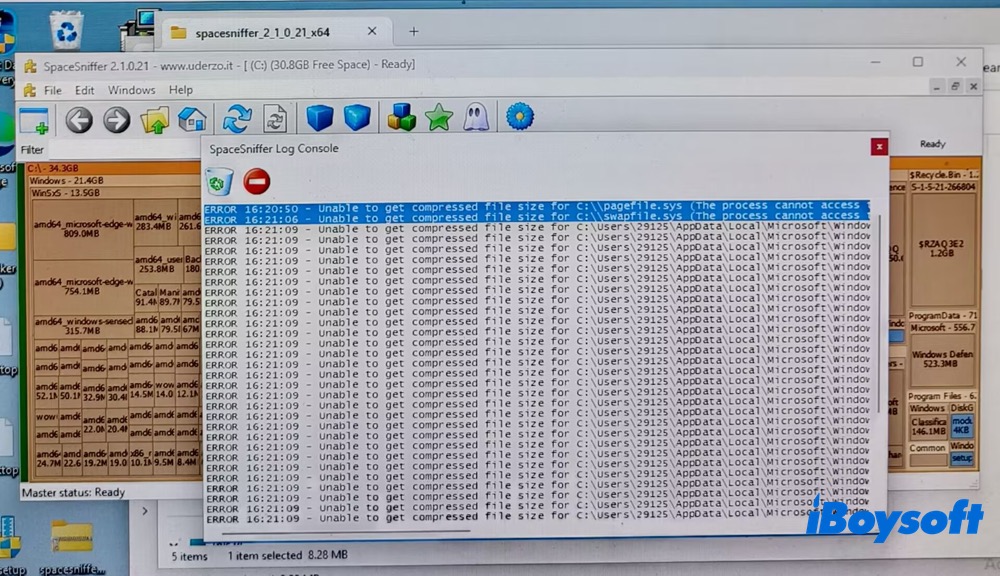Close the SpaceSniffer Log Console
This screenshot has height=576, width=1000.
[879, 147]
